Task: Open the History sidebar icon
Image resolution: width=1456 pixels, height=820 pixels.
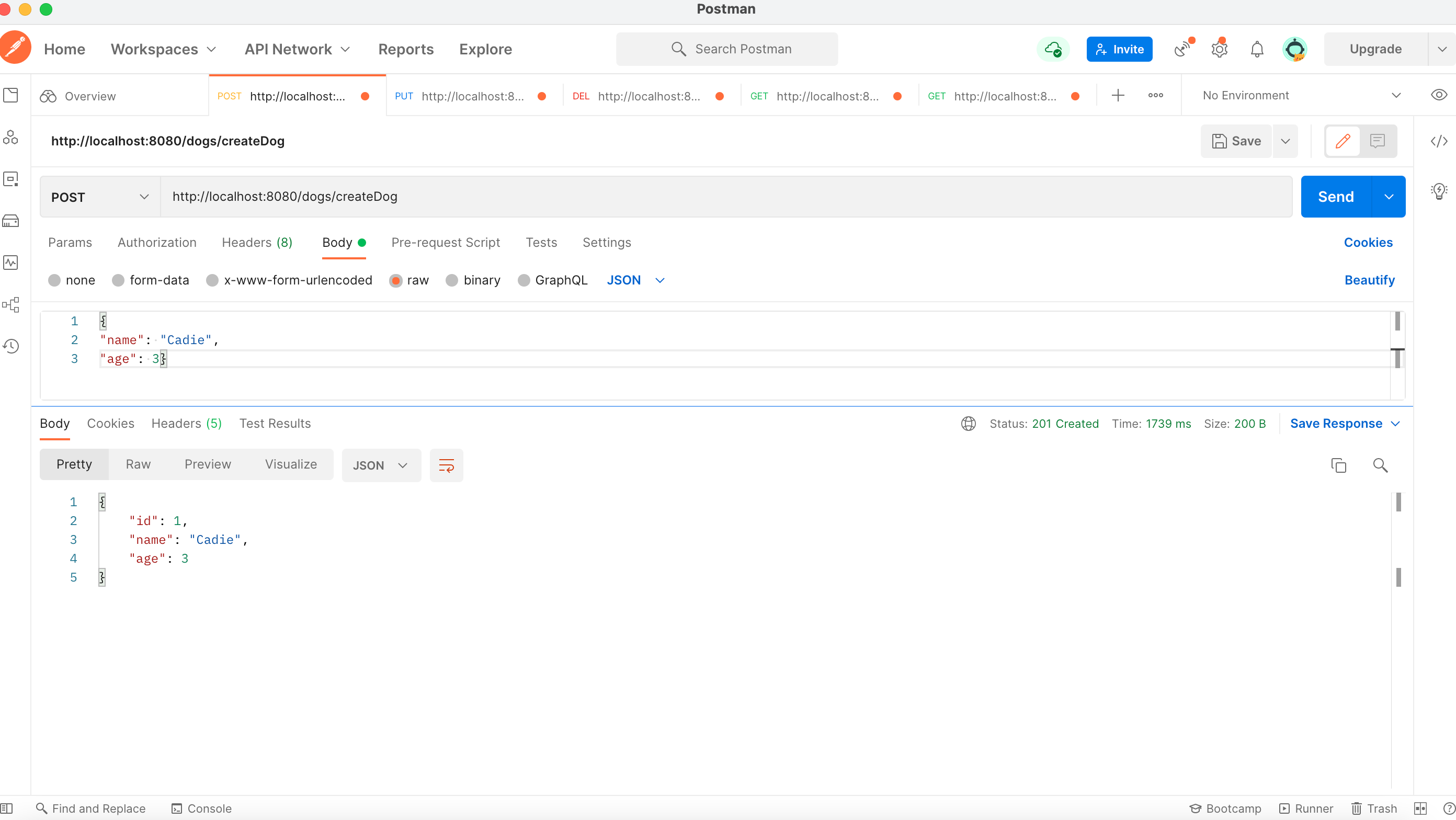Action: tap(11, 346)
